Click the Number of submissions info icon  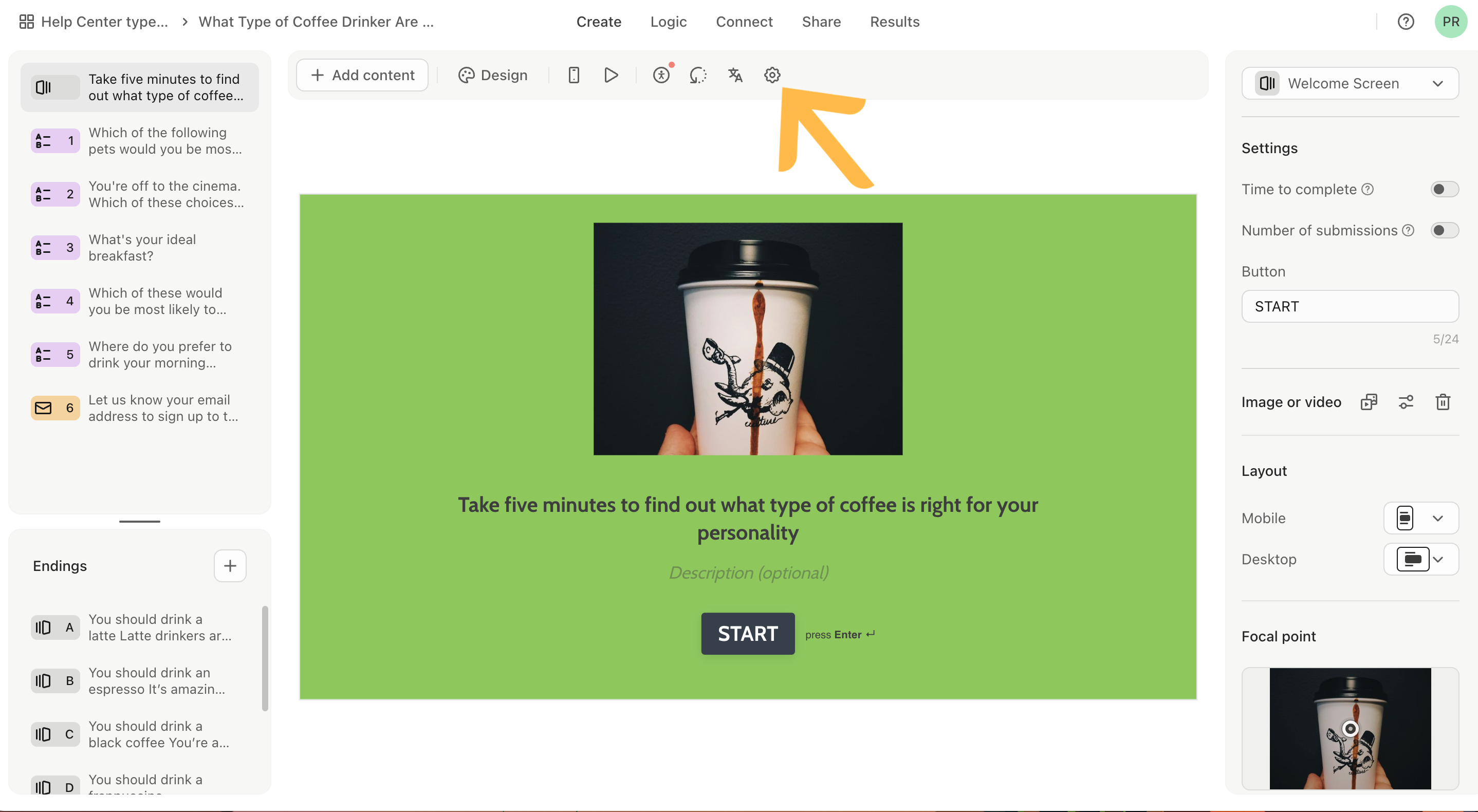tap(1409, 231)
